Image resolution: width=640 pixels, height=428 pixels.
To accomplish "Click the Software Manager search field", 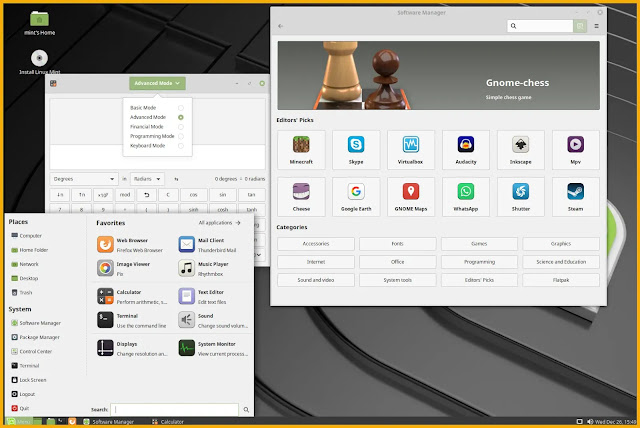I will (x=540, y=26).
